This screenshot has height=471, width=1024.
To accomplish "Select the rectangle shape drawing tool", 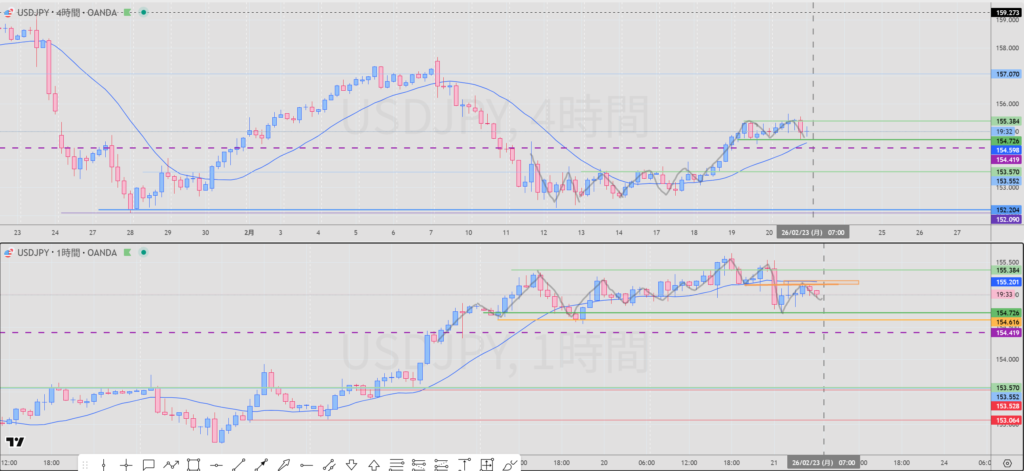I will [x=194, y=464].
